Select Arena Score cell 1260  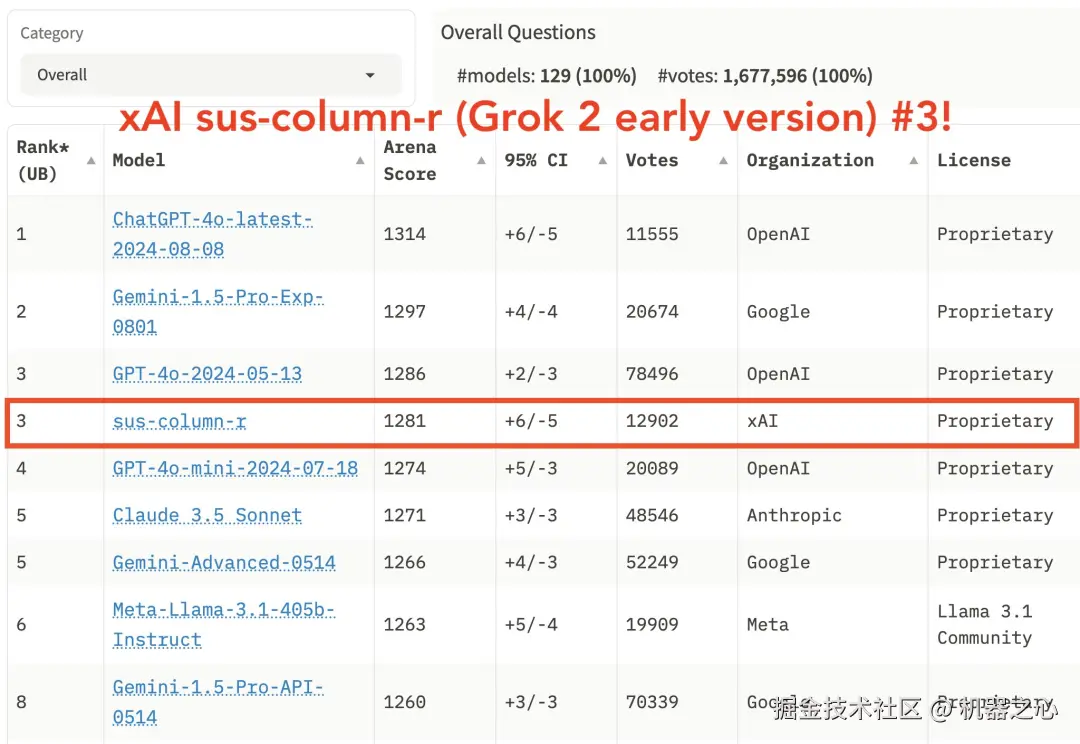[404, 702]
